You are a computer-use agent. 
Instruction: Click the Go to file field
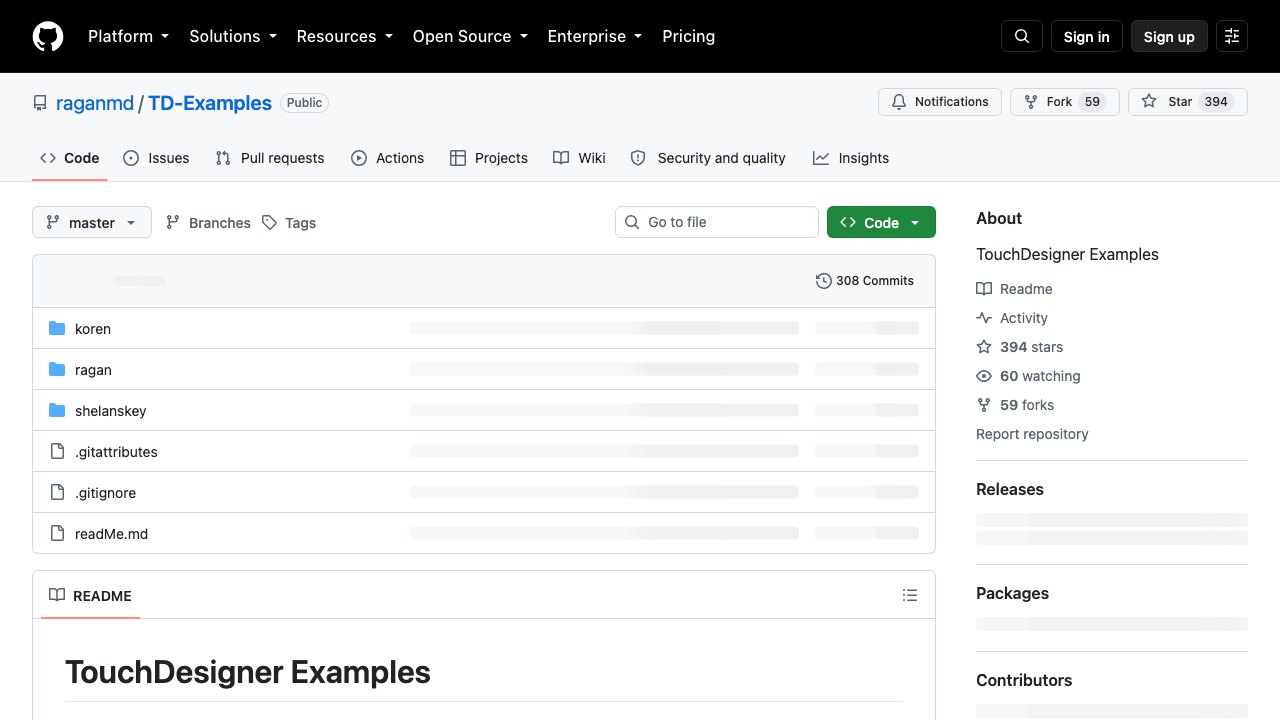pos(717,222)
